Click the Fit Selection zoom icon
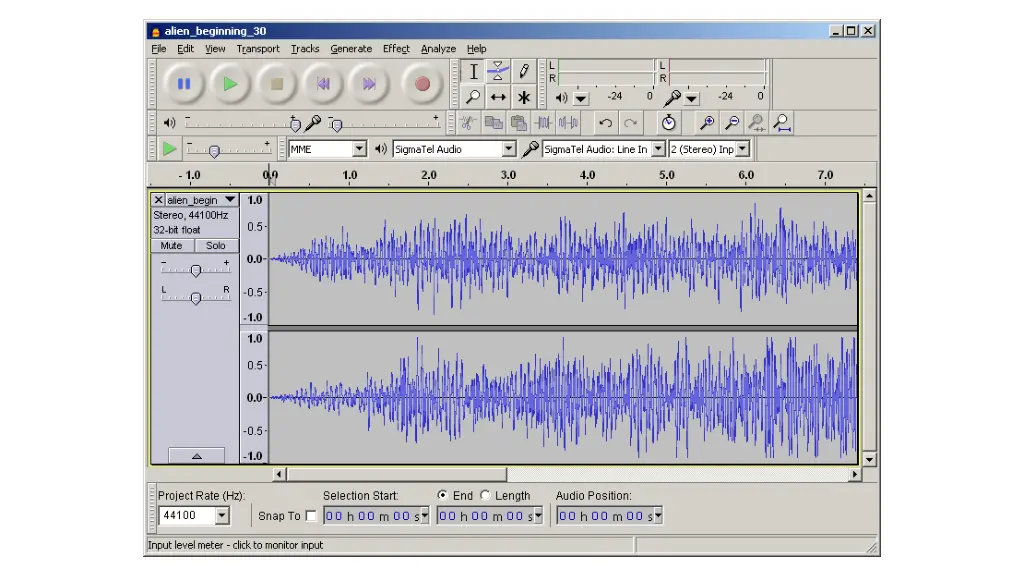 tap(756, 123)
